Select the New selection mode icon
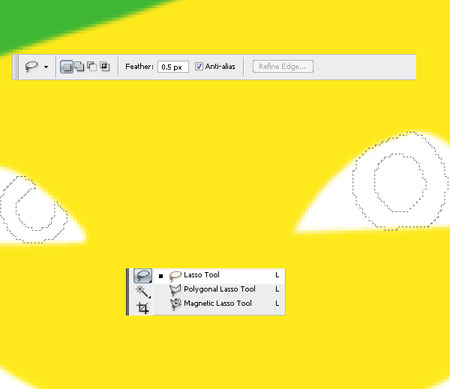450x389 pixels. [x=67, y=67]
